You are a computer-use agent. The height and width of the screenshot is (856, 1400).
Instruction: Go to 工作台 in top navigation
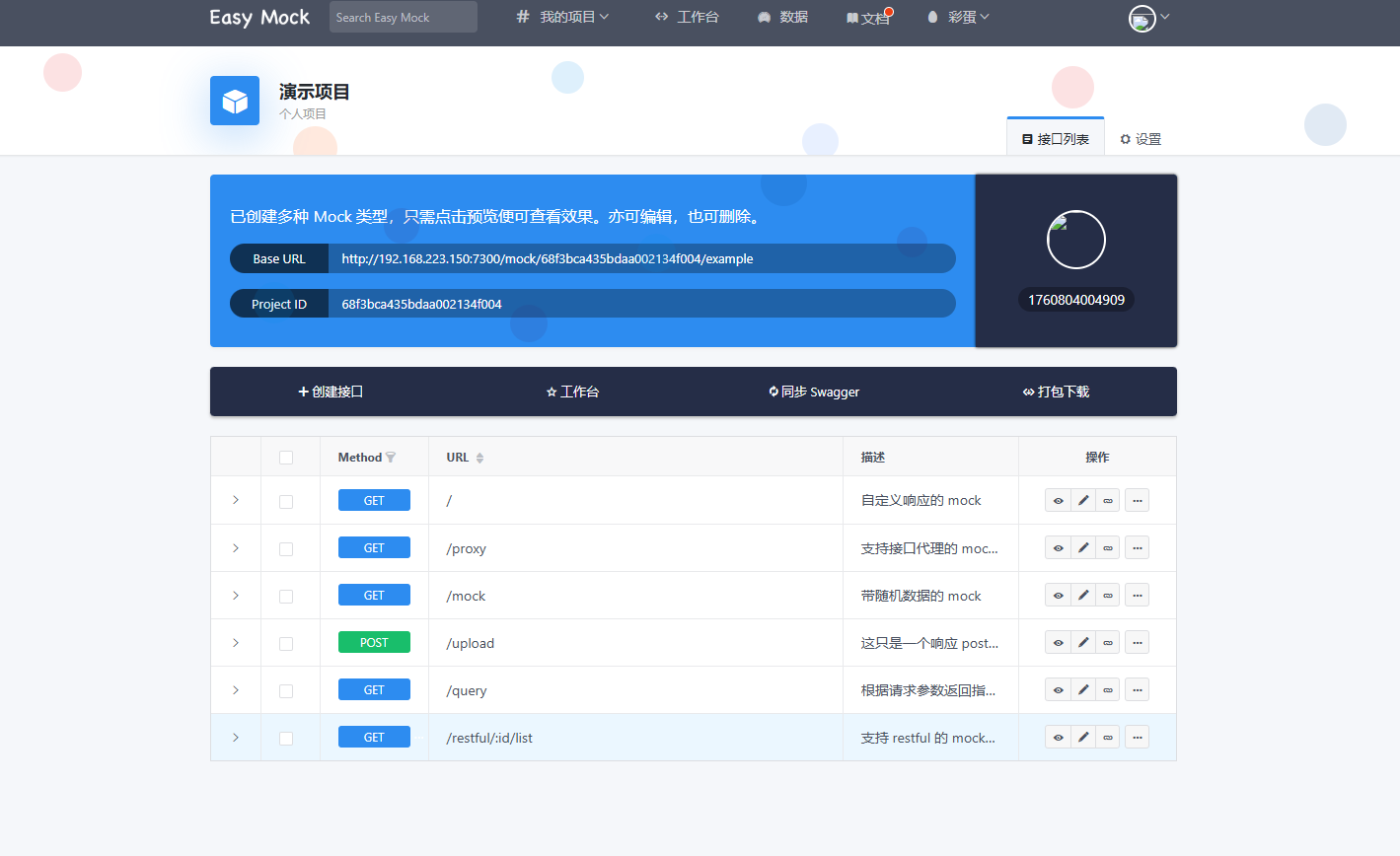[x=687, y=17]
